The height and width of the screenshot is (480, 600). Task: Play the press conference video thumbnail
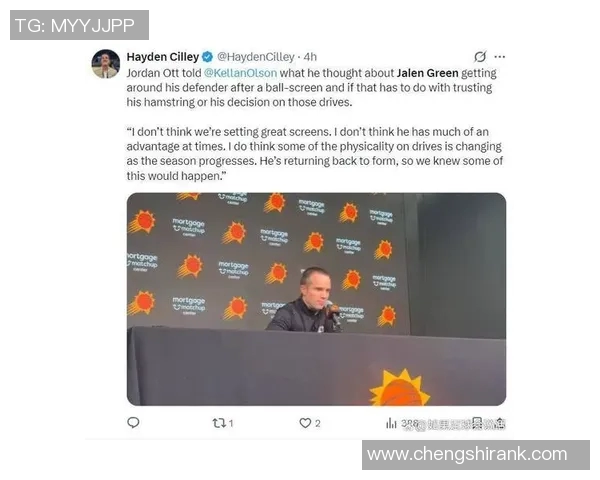coord(316,299)
